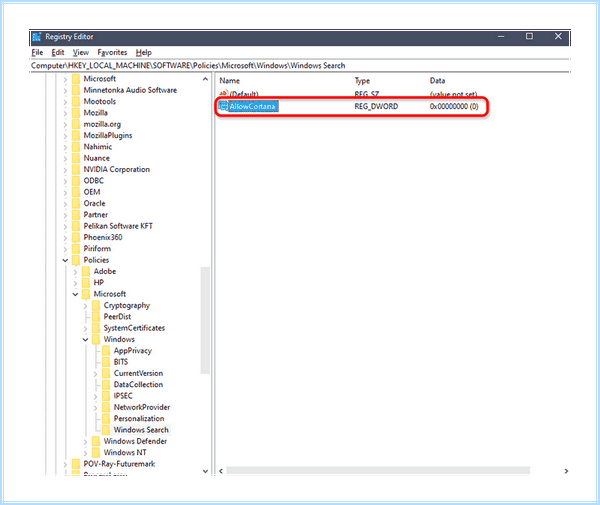Select the AppPrivacy folder icon
The image size is (600, 505).
click(106, 351)
